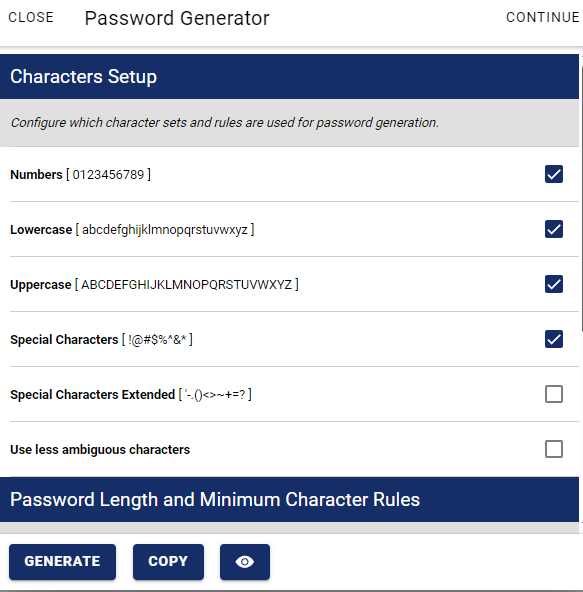Enable Special Characters Extended checkbox

tap(554, 394)
